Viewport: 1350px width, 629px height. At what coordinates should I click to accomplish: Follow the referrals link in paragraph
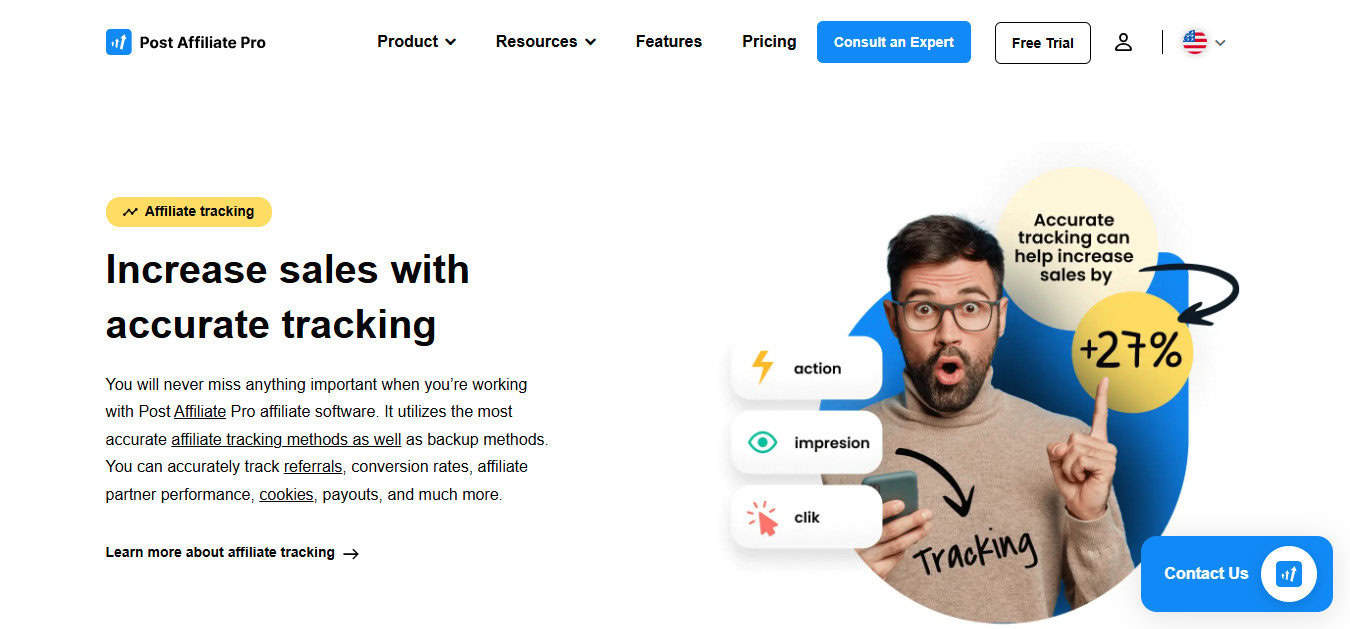click(x=313, y=467)
